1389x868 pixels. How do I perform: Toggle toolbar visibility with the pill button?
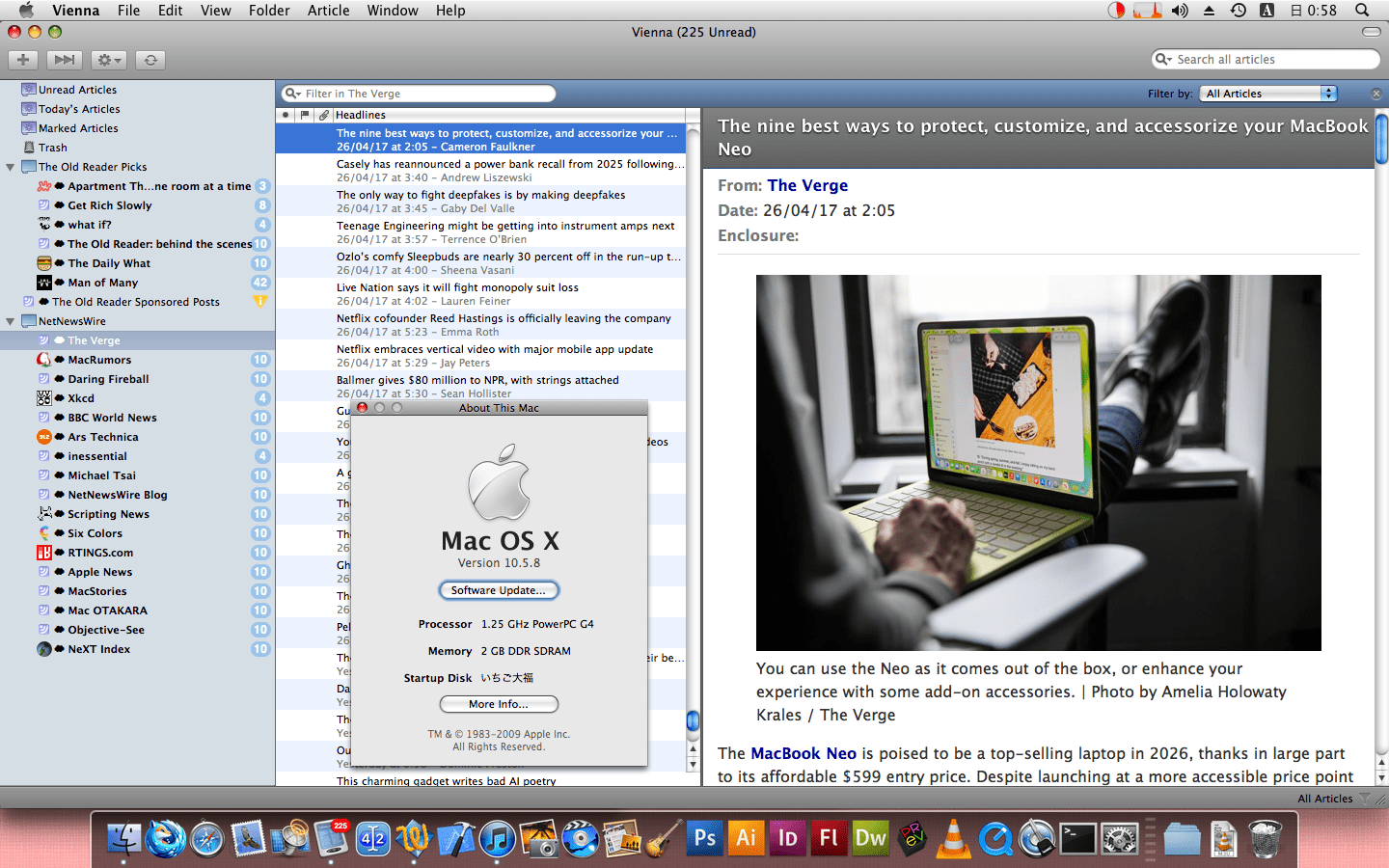pyautogui.click(x=1371, y=32)
